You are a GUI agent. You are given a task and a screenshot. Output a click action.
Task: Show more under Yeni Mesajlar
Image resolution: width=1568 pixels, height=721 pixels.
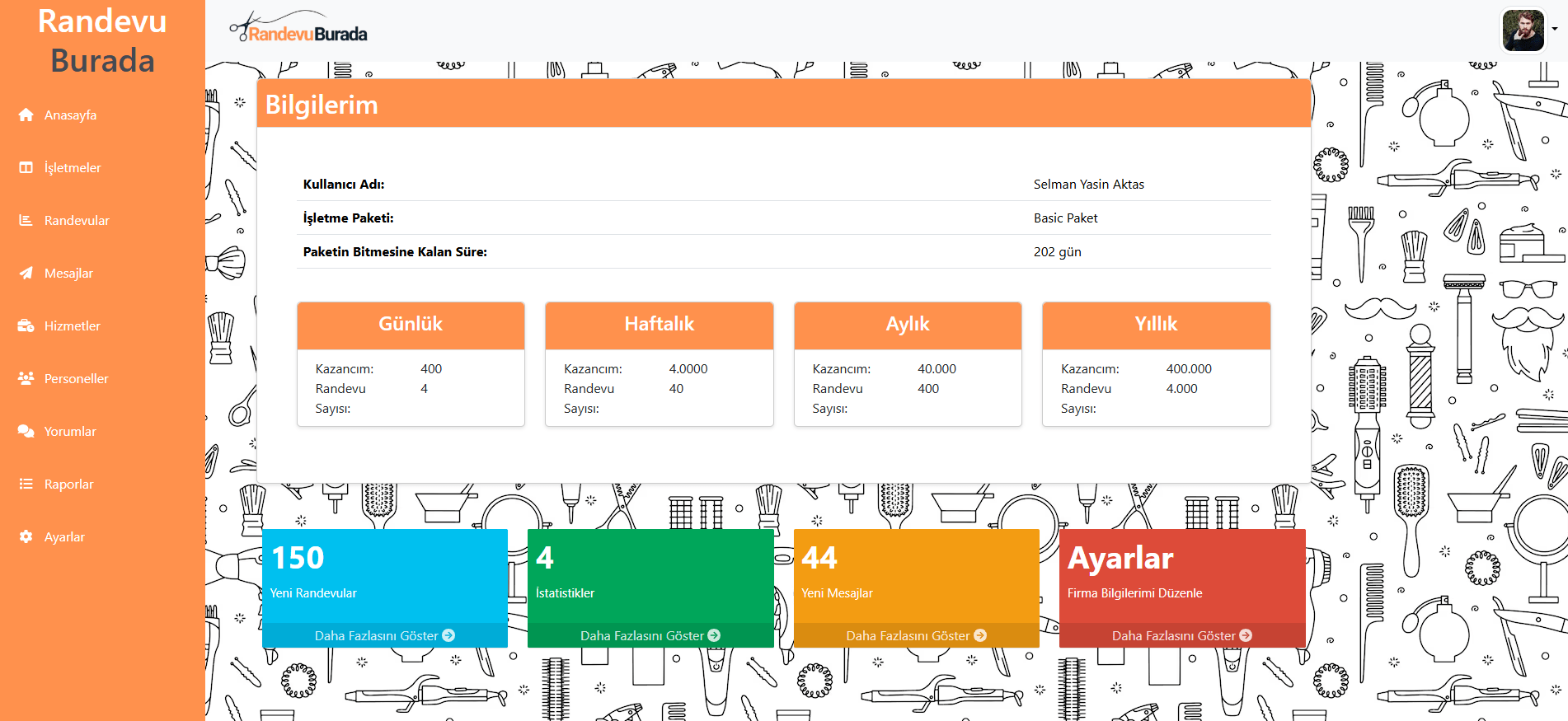click(x=916, y=635)
